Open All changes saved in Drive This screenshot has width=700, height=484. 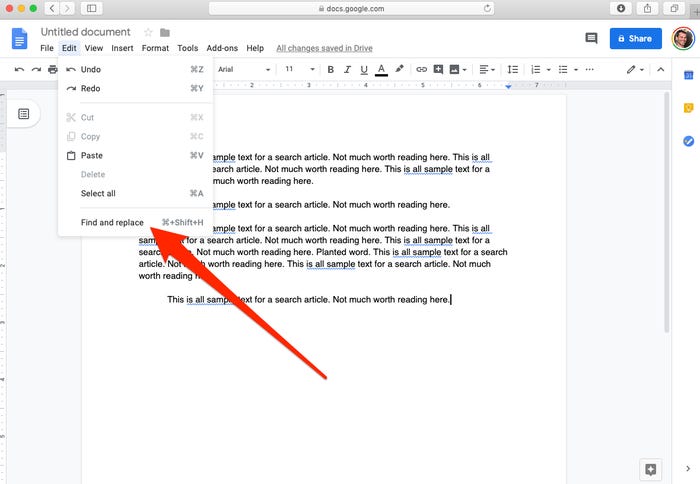tap(324, 48)
